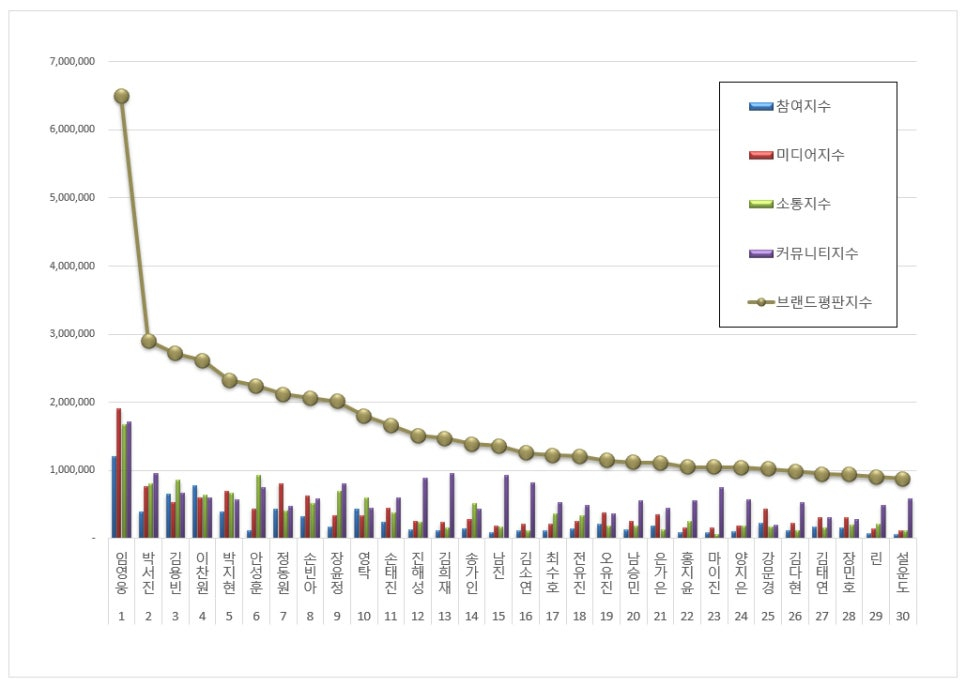Viewport: 966px width, 687px height.
Task: Select the 브랜드평판지수 legend label text
Action: (x=824, y=302)
